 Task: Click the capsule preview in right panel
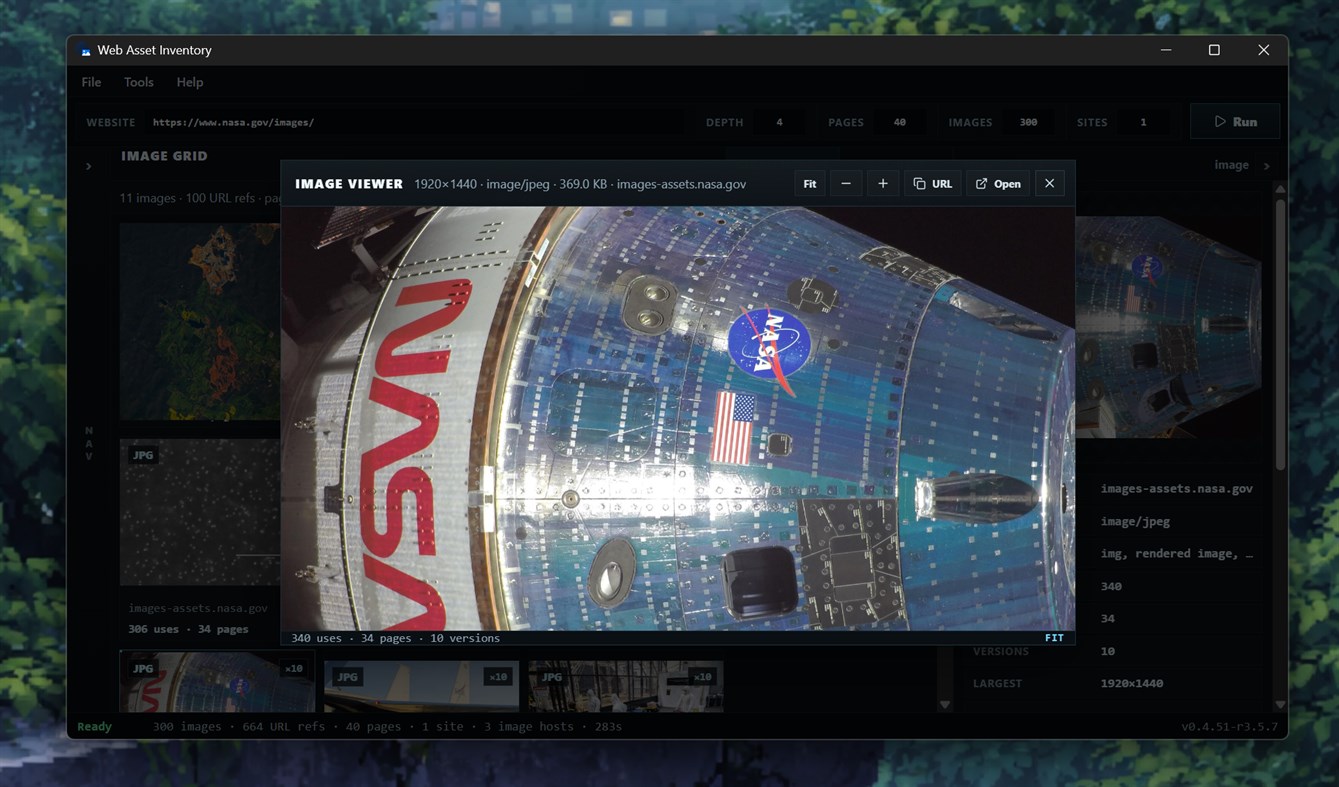tap(1168, 327)
